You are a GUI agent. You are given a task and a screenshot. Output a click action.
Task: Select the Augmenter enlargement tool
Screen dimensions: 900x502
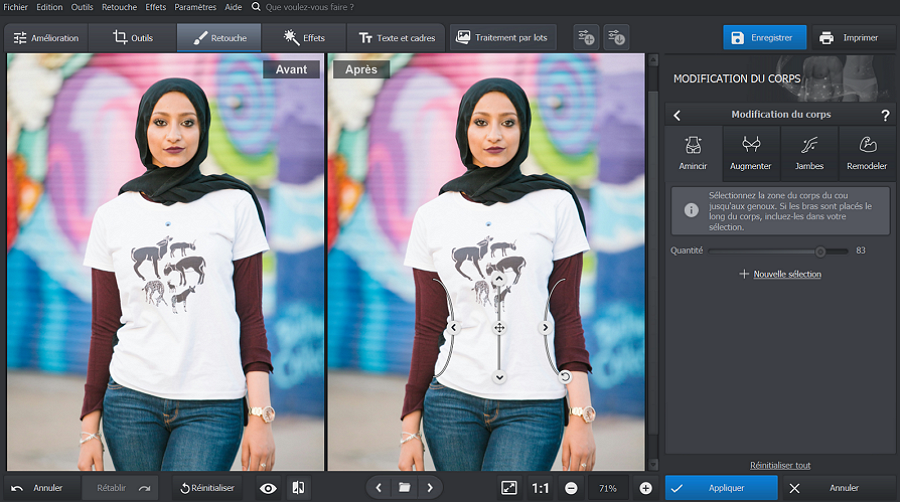[751, 153]
